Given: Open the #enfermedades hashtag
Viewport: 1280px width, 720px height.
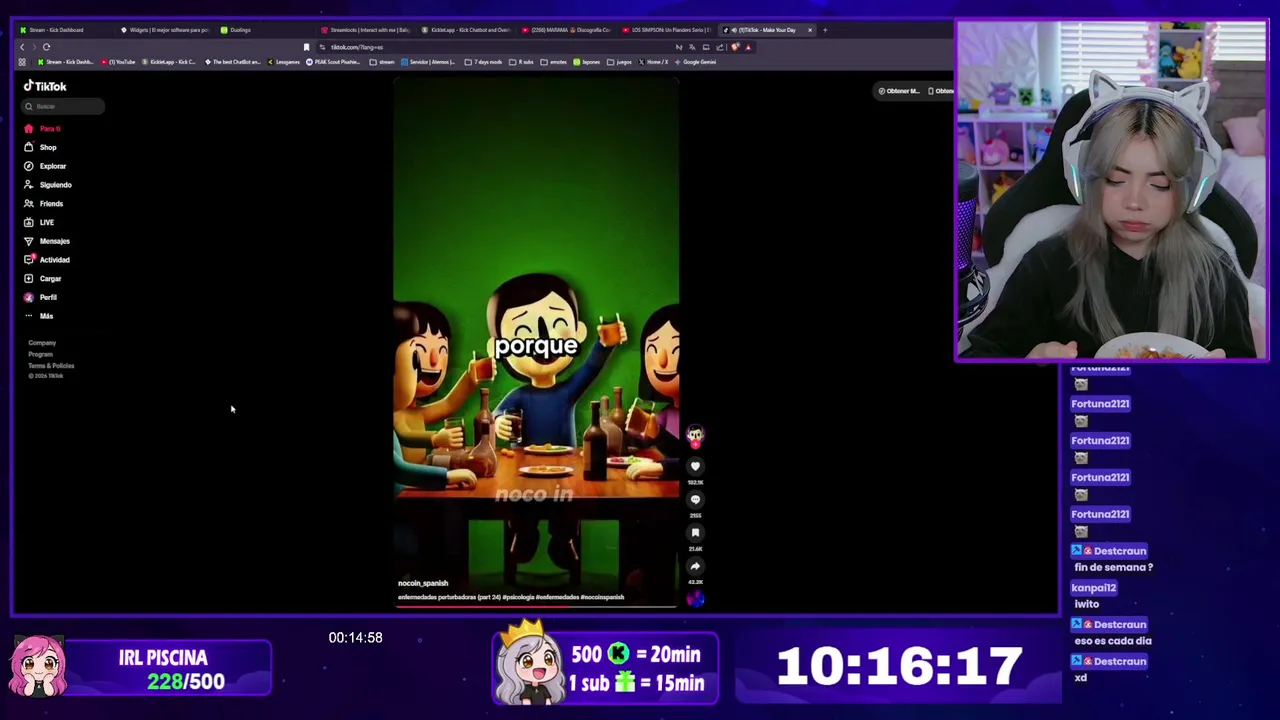Looking at the screenshot, I should coord(557,597).
